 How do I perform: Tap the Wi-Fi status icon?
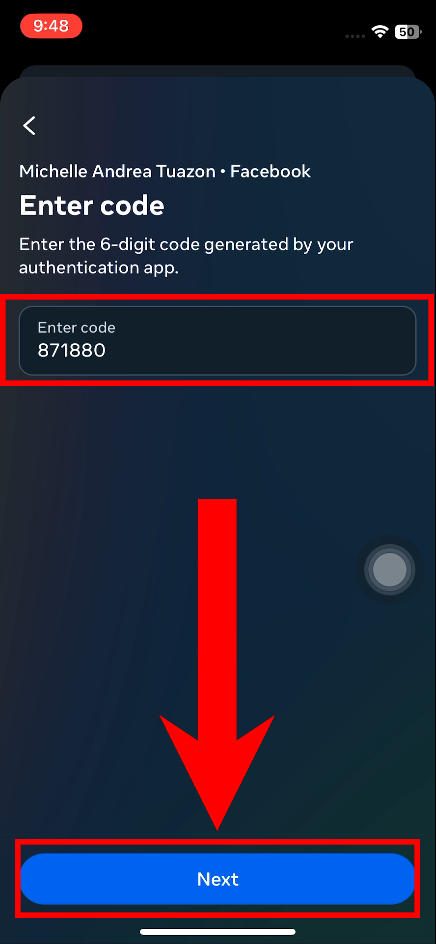point(380,32)
